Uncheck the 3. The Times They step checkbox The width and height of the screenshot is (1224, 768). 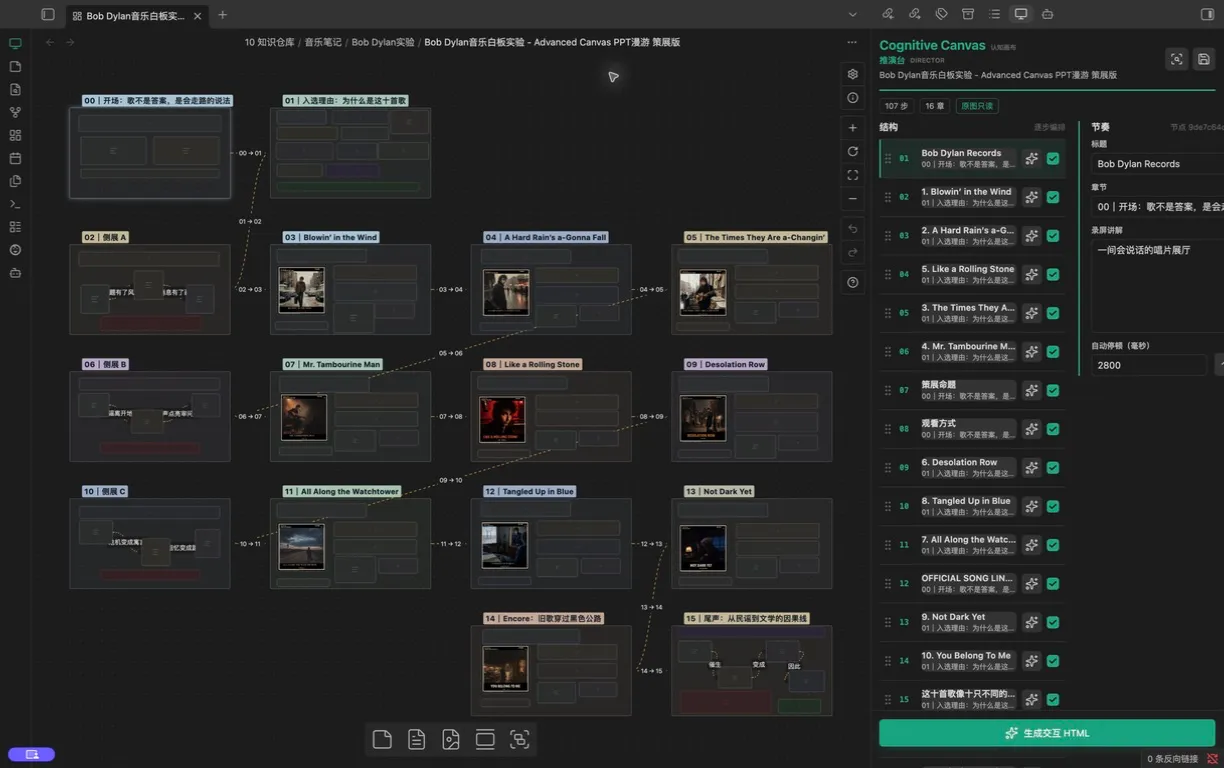(1053, 313)
